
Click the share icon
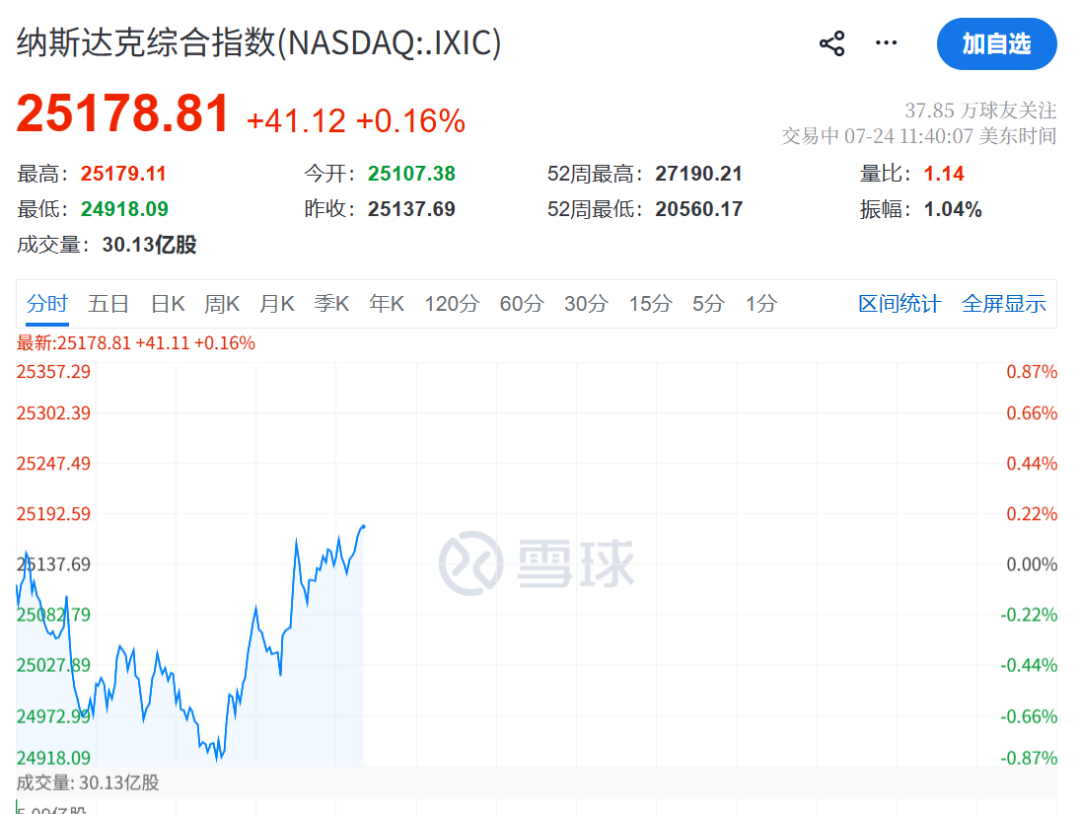(x=831, y=43)
